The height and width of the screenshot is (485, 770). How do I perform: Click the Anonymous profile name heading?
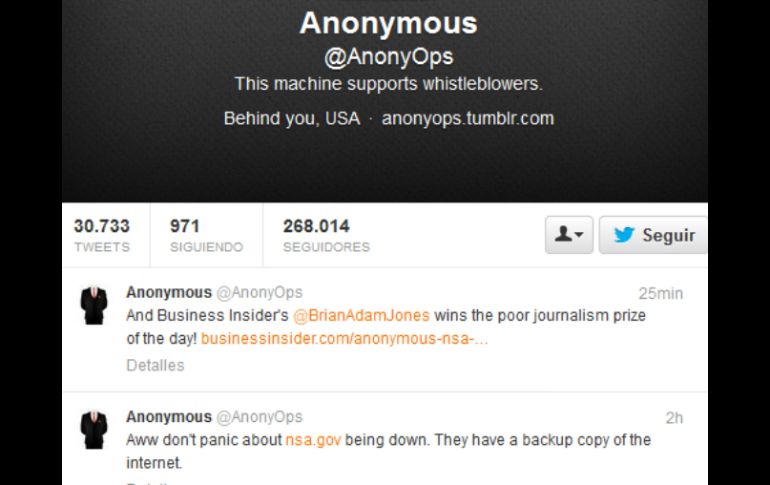click(388, 23)
